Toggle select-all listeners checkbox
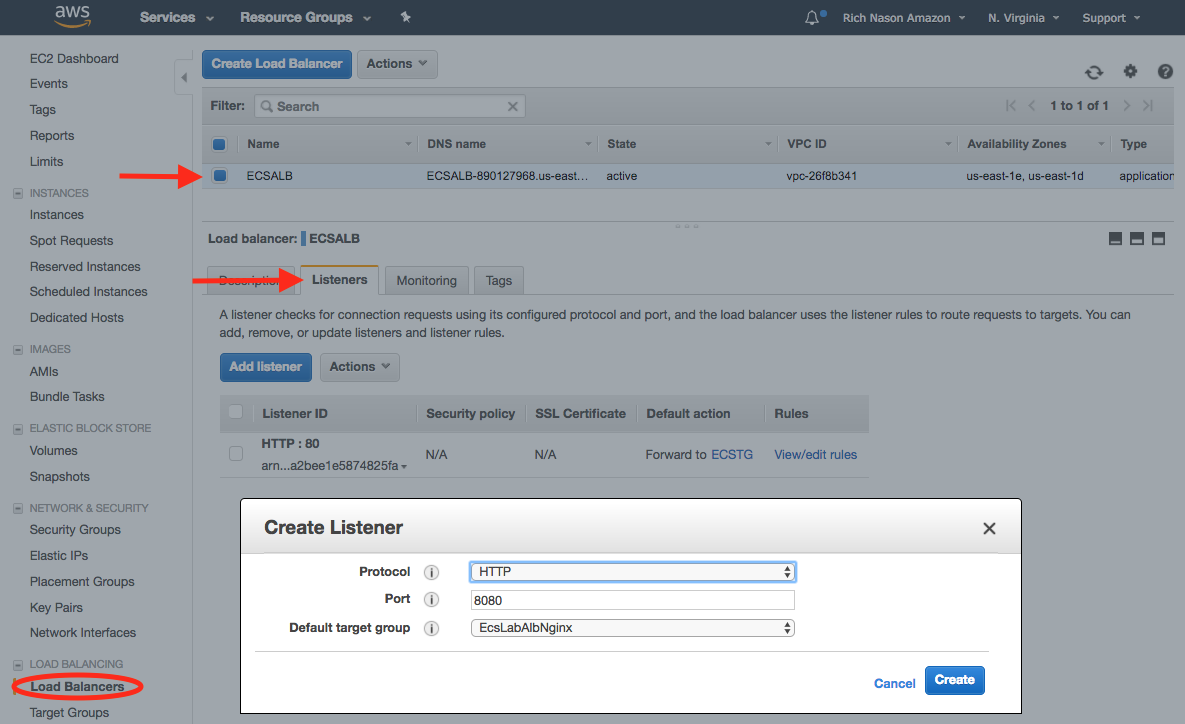The width and height of the screenshot is (1185, 724). click(236, 412)
